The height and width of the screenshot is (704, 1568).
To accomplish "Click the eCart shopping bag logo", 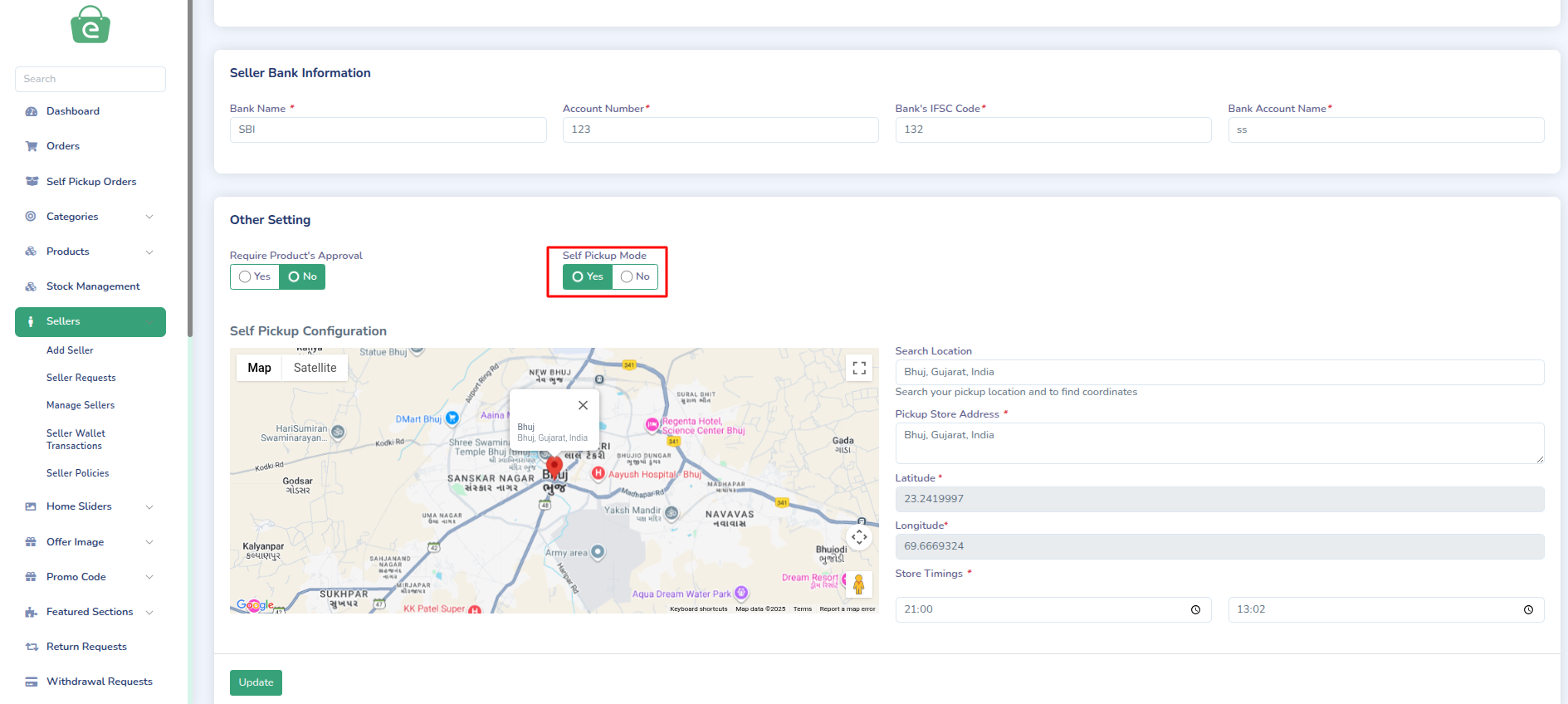I will 90,24.
